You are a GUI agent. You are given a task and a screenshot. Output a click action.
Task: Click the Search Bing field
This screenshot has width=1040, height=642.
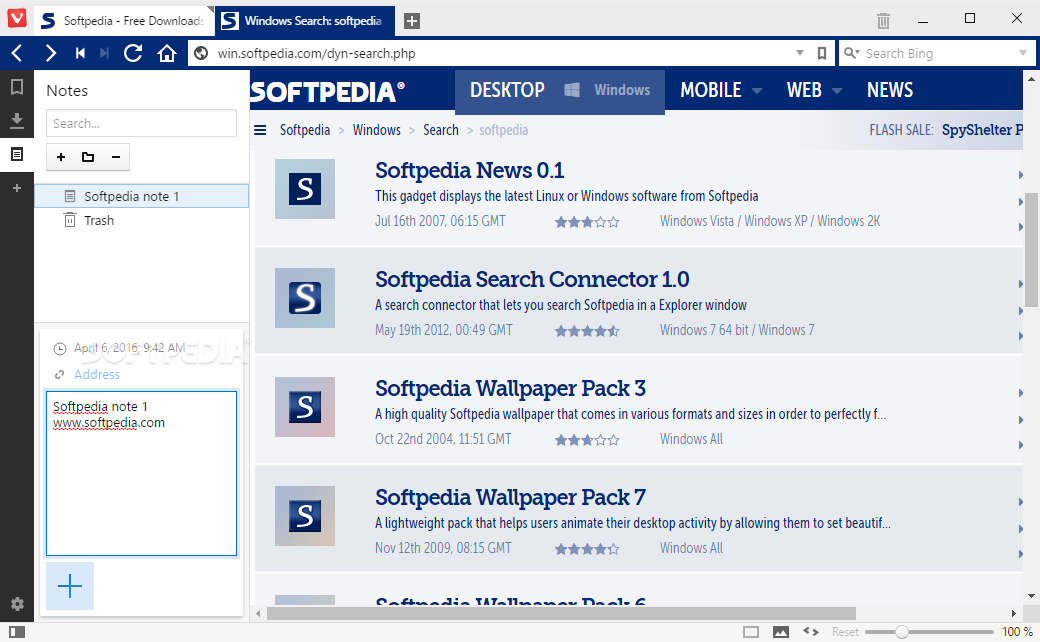click(939, 54)
